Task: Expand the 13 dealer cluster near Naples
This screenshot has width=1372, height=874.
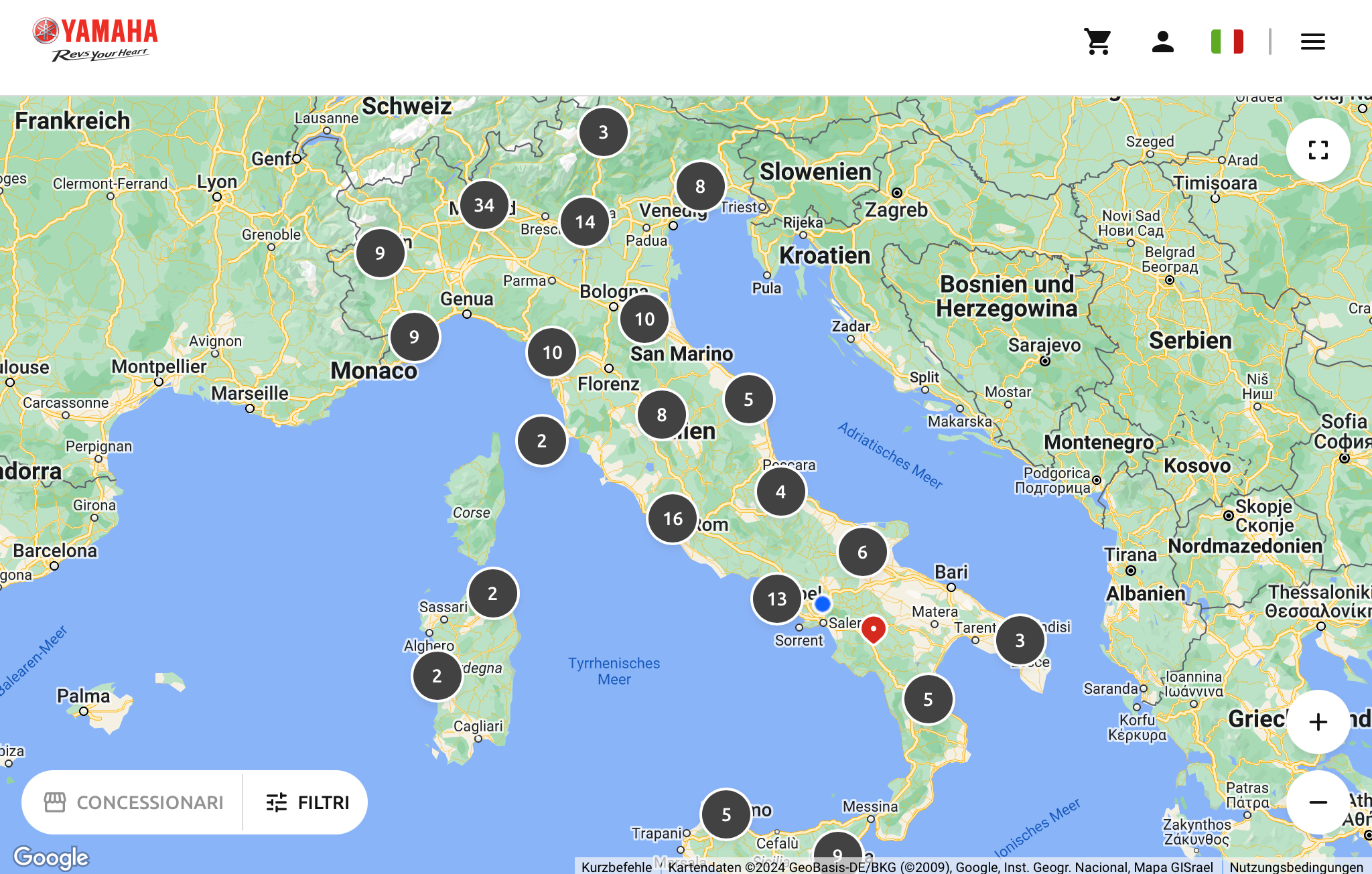Action: [x=776, y=599]
